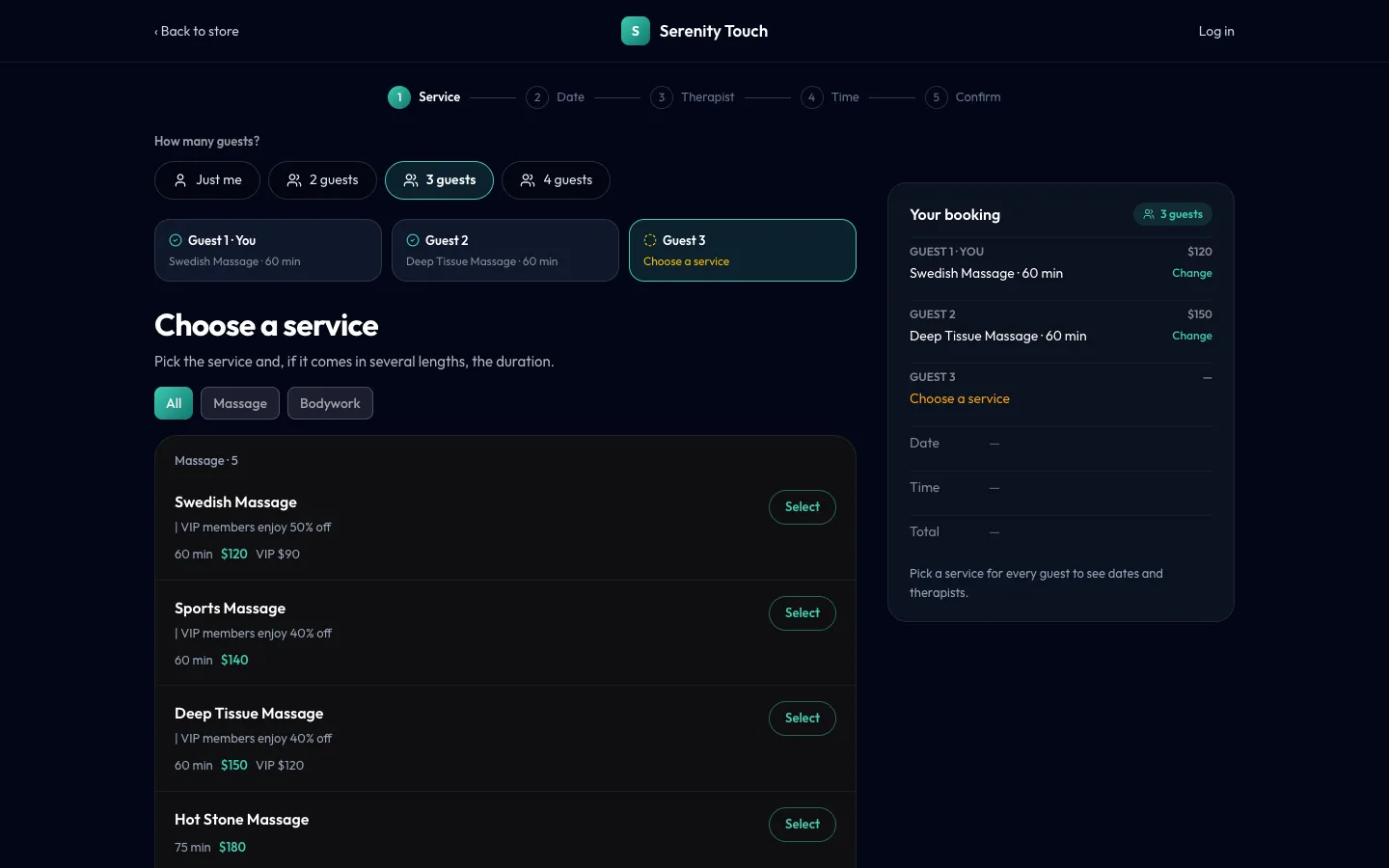Click the people icon in the 3 guests badge
Viewport: 1389px width, 868px height.
(x=1149, y=214)
